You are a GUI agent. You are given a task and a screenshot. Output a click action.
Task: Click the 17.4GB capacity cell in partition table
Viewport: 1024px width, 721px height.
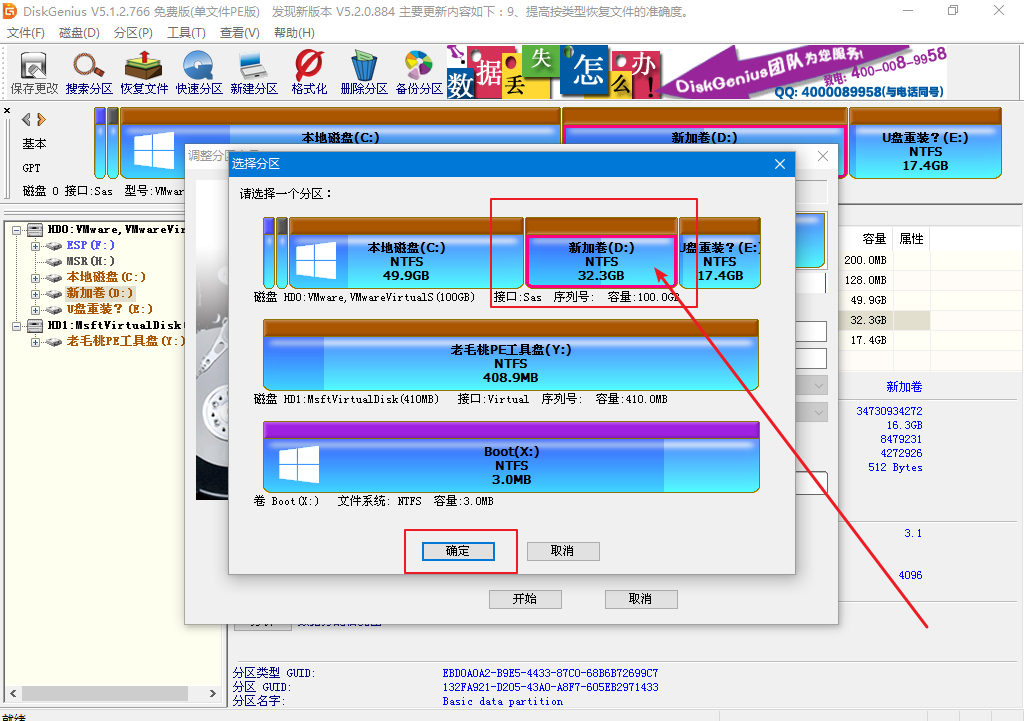pos(868,340)
